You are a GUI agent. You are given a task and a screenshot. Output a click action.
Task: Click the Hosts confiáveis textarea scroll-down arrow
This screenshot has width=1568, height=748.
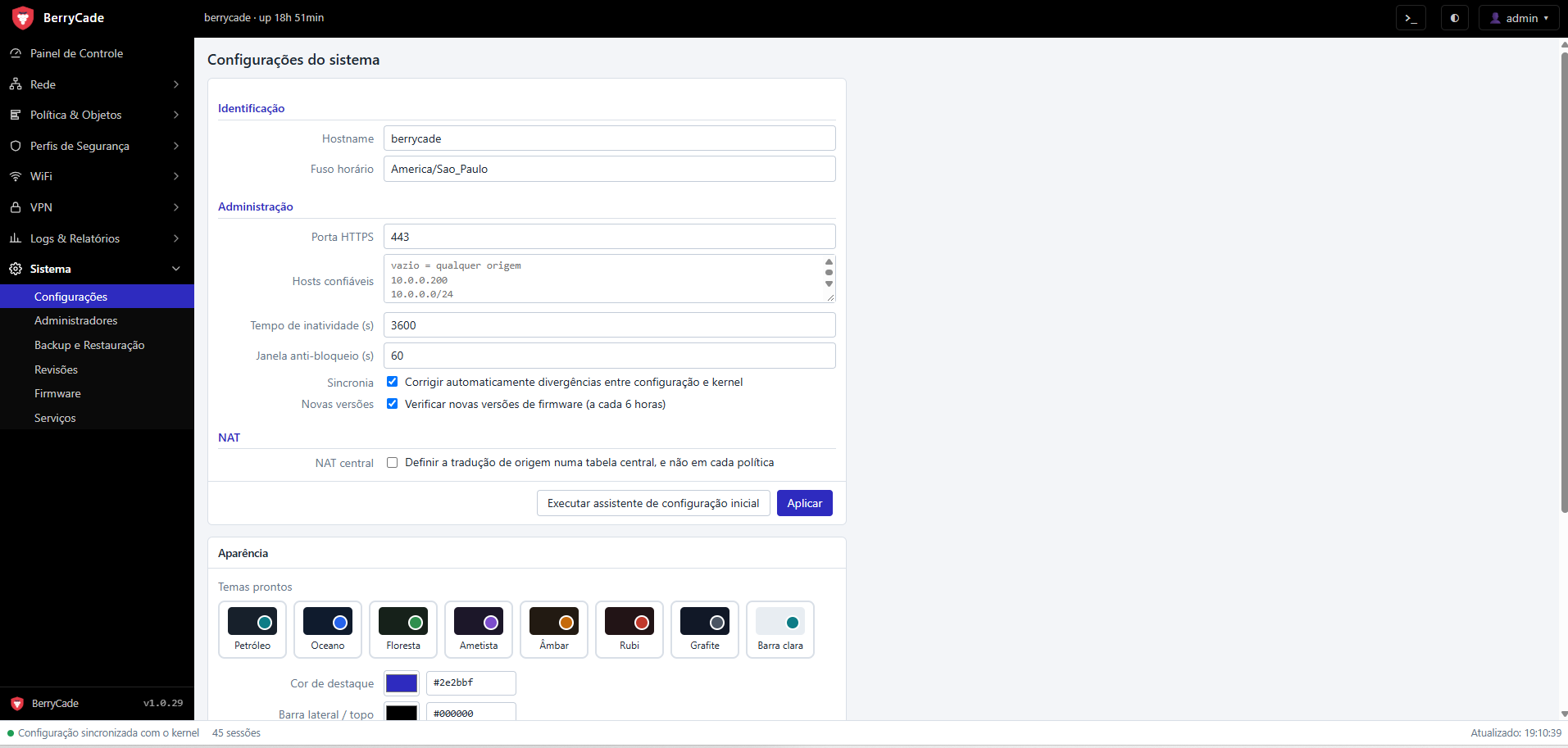(829, 284)
